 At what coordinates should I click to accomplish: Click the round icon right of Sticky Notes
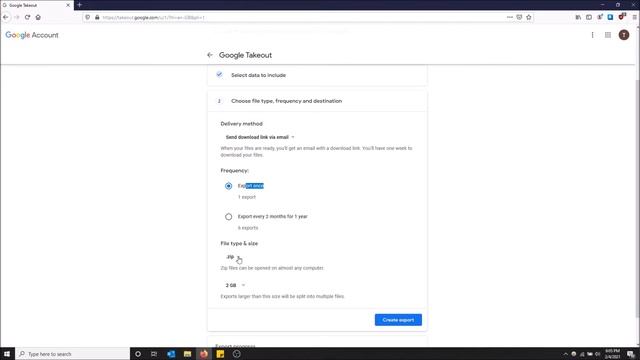(236, 354)
